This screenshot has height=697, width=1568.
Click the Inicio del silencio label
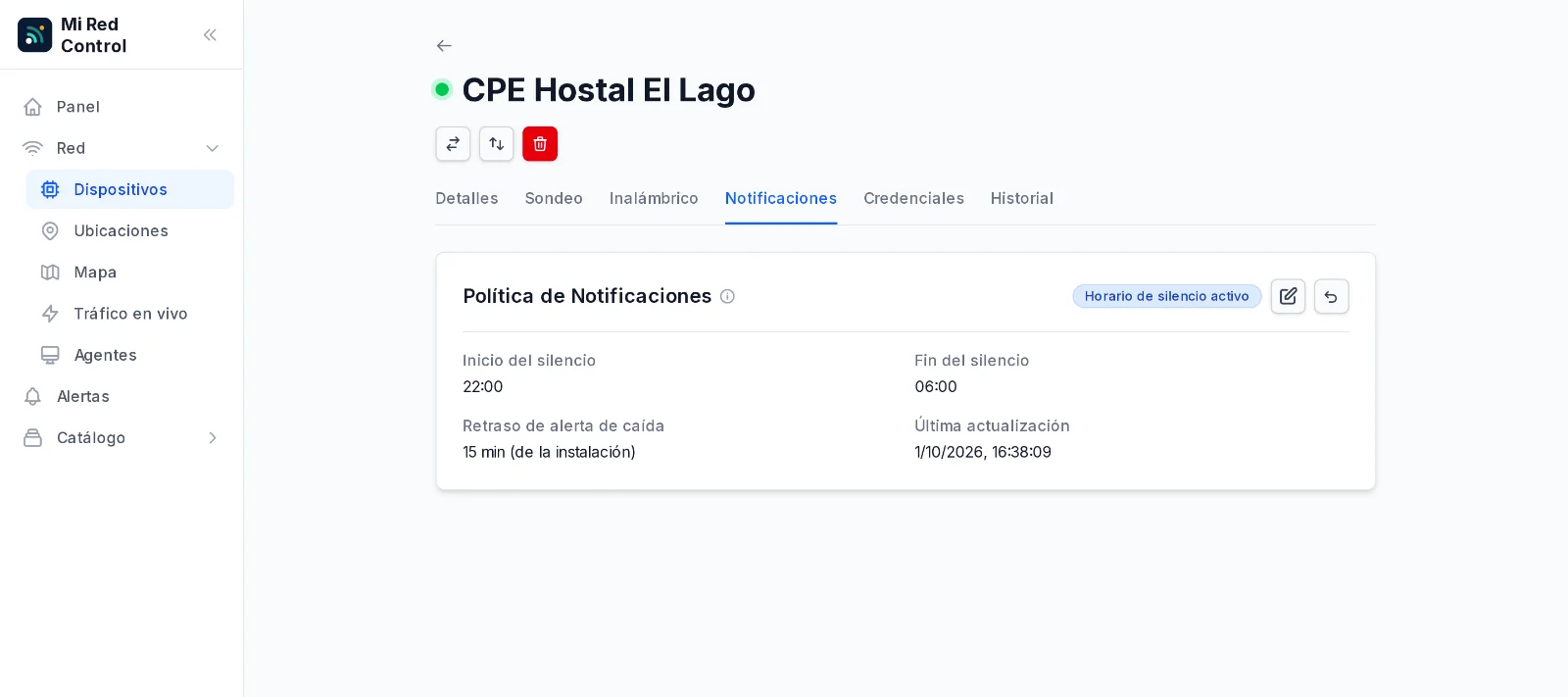[x=529, y=361]
